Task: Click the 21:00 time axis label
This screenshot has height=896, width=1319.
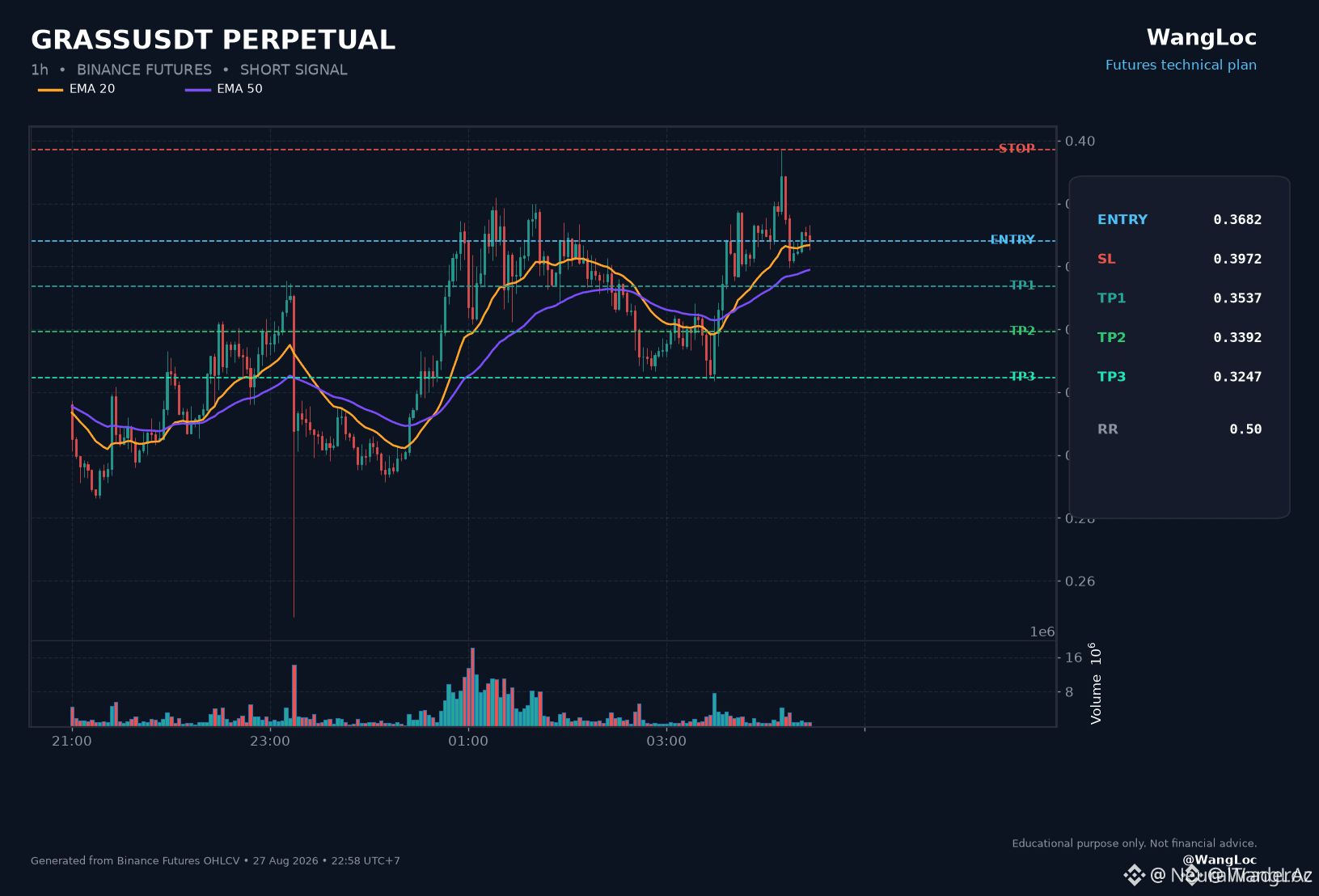Action: pyautogui.click(x=72, y=742)
